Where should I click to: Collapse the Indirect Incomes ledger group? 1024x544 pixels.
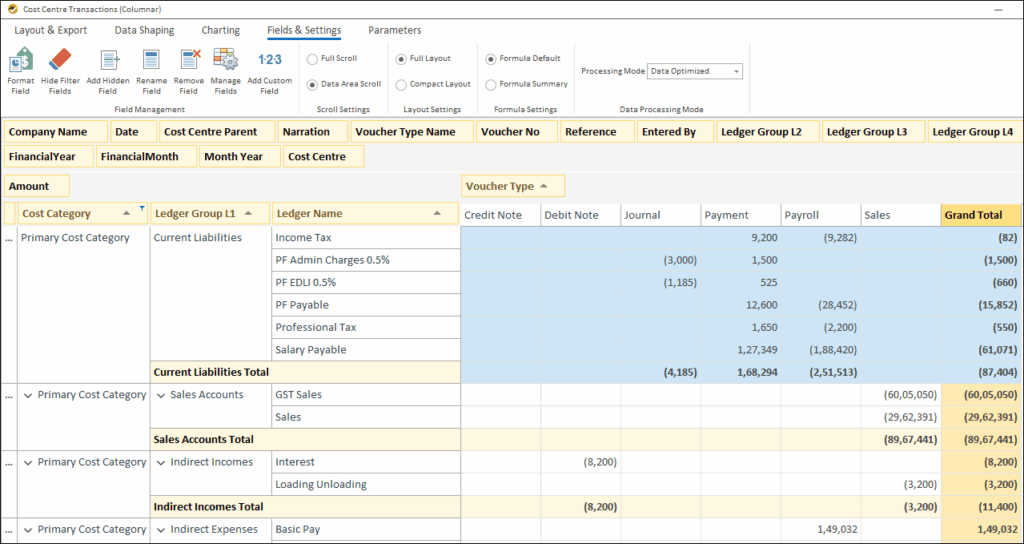[160, 462]
